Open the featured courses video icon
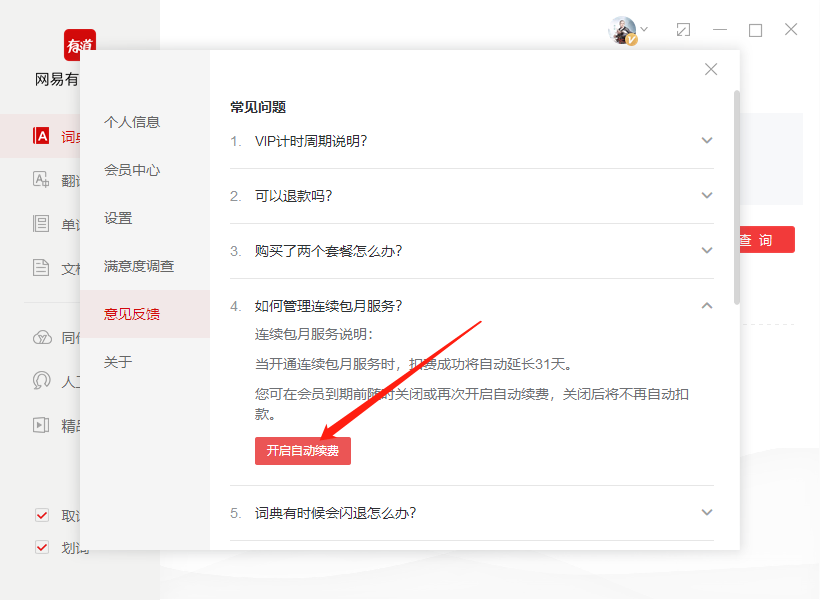 [41, 425]
